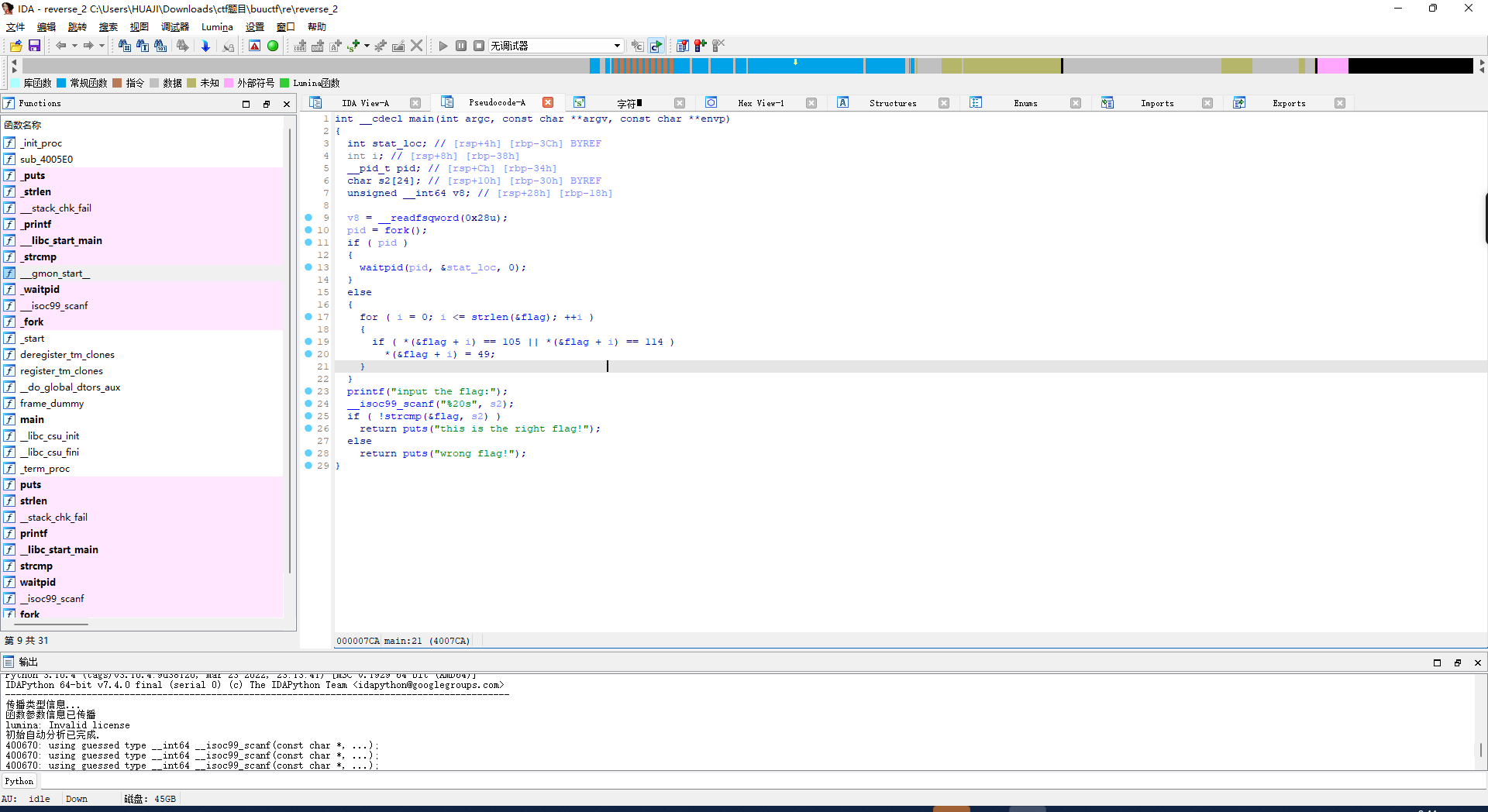Screen dimensions: 1488x812
Task: Toggle breakpoint dot on line 17
Action: [308, 317]
